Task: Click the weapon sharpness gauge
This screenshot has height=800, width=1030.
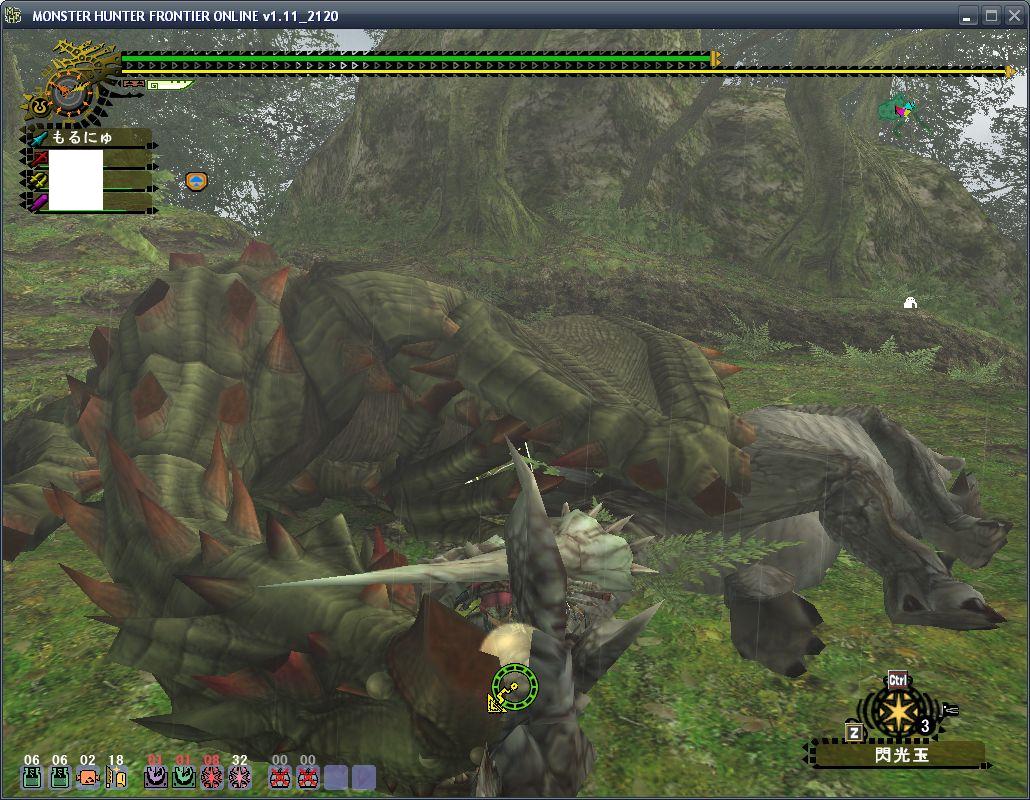Action: 171,85
